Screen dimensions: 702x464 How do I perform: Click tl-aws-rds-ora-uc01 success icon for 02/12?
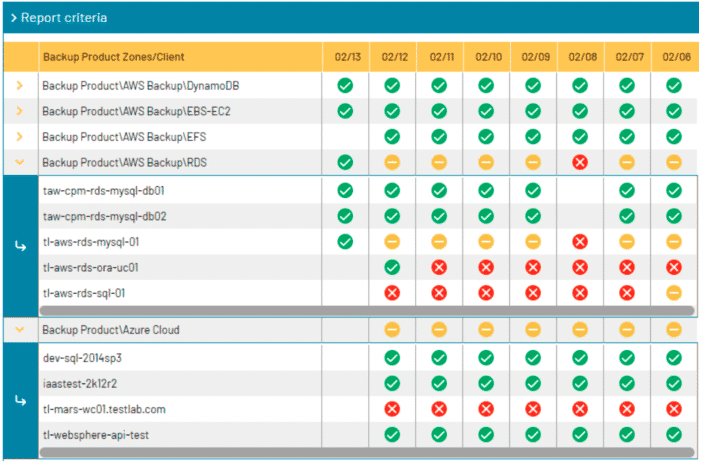click(392, 267)
